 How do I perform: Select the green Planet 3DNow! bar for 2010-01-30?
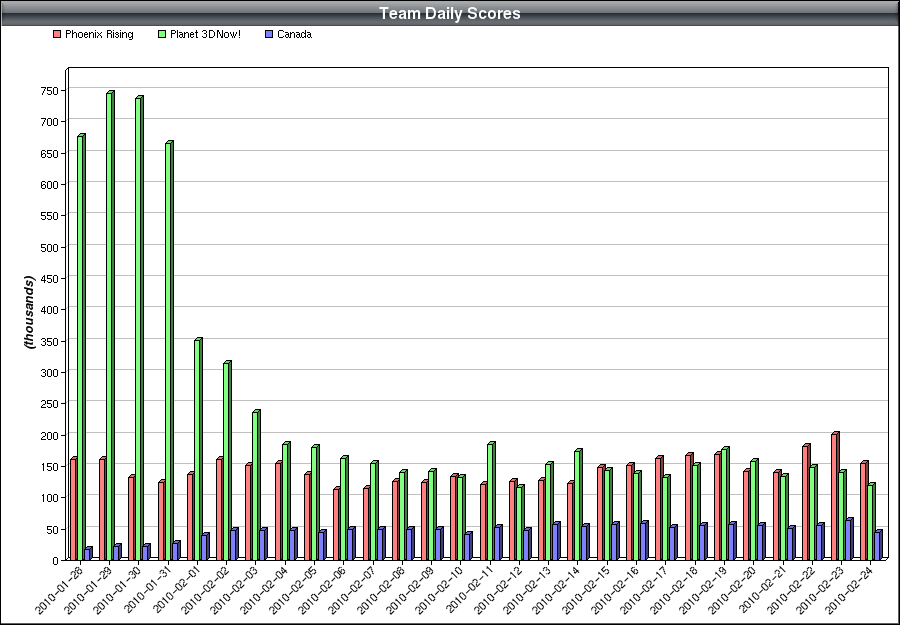pyautogui.click(x=139, y=328)
